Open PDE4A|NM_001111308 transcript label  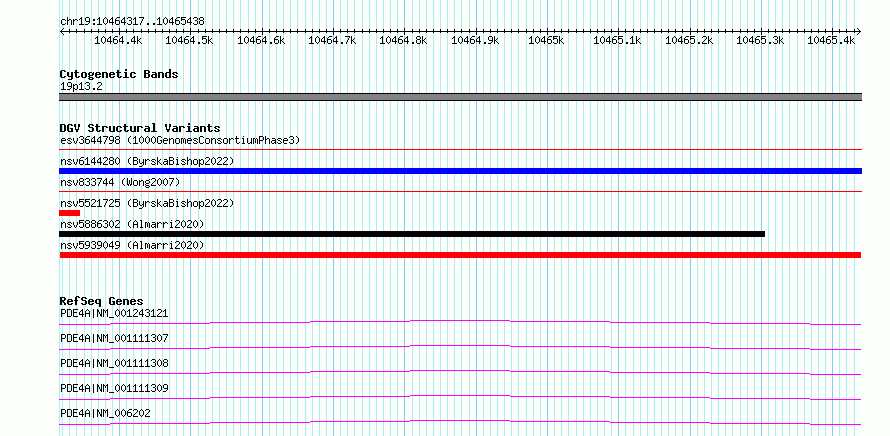pyautogui.click(x=114, y=363)
